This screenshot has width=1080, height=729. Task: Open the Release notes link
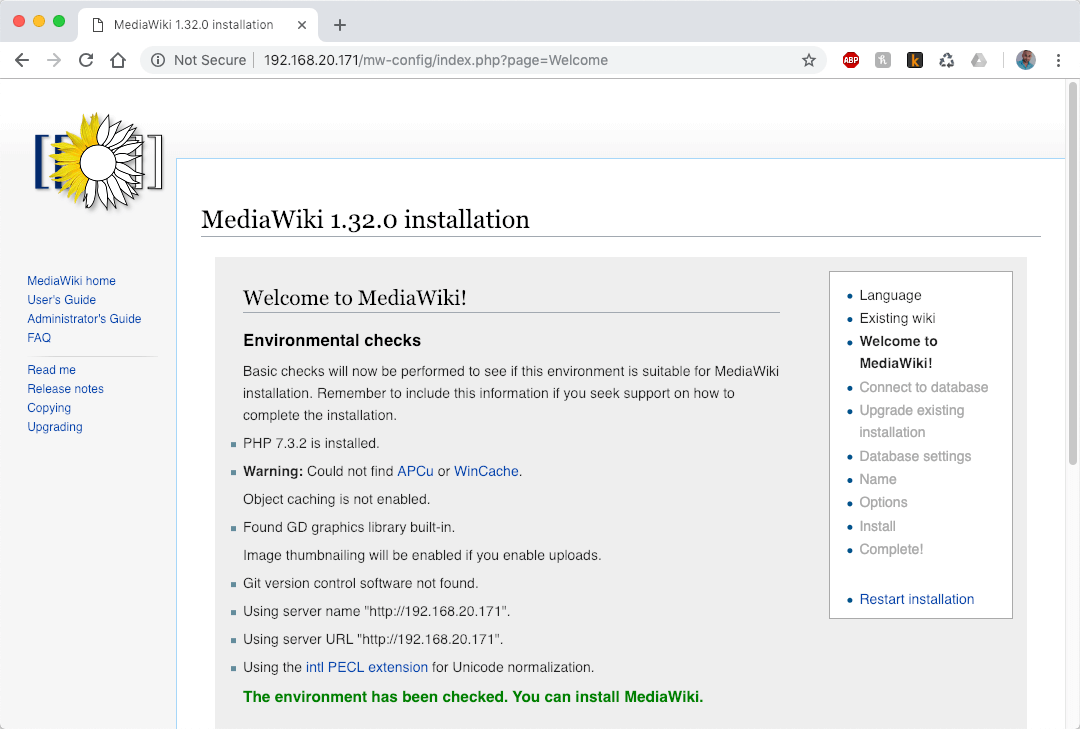(65, 389)
